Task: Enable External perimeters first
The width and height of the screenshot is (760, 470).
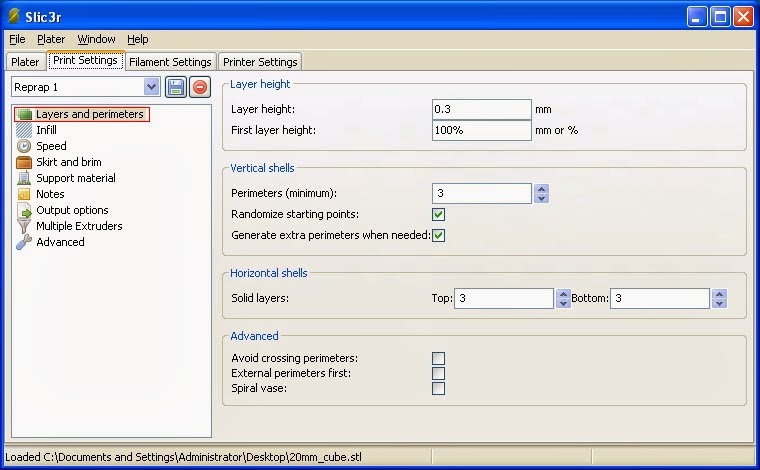Action: coord(439,373)
